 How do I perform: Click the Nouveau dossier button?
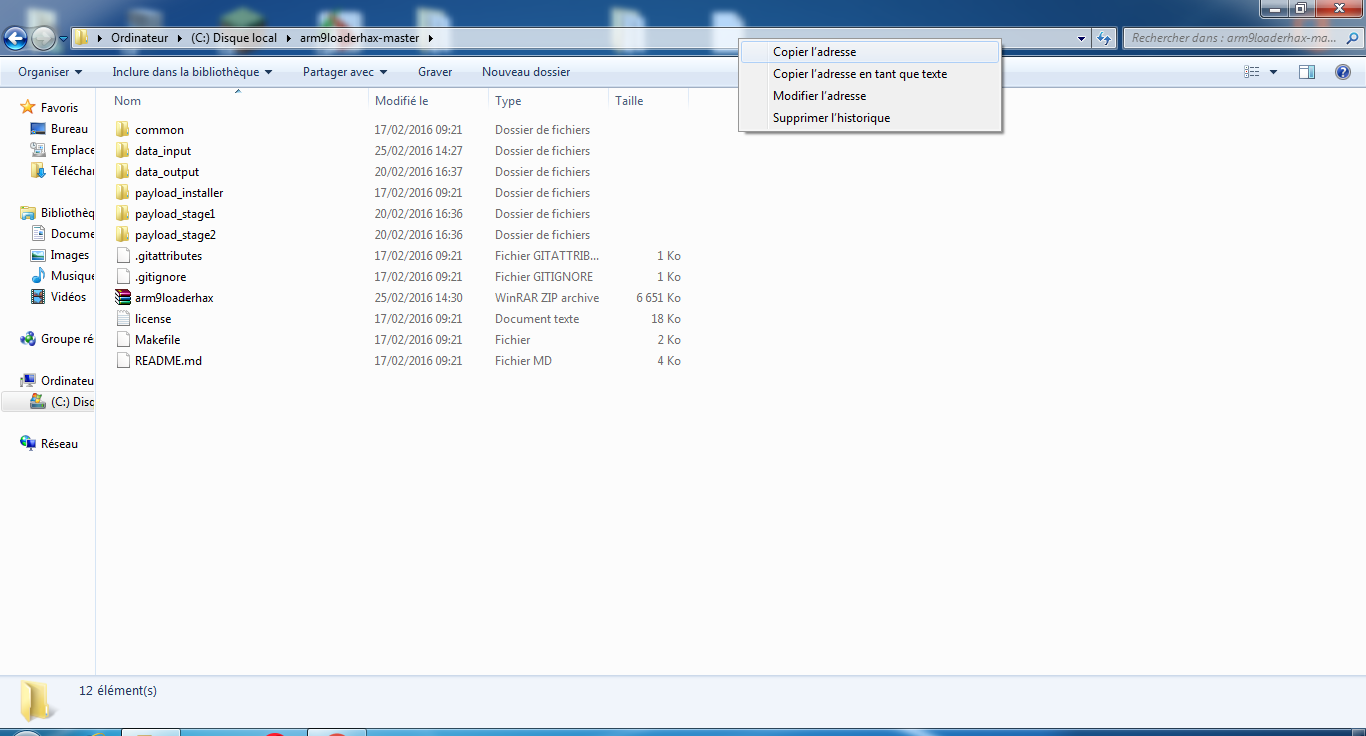click(526, 72)
